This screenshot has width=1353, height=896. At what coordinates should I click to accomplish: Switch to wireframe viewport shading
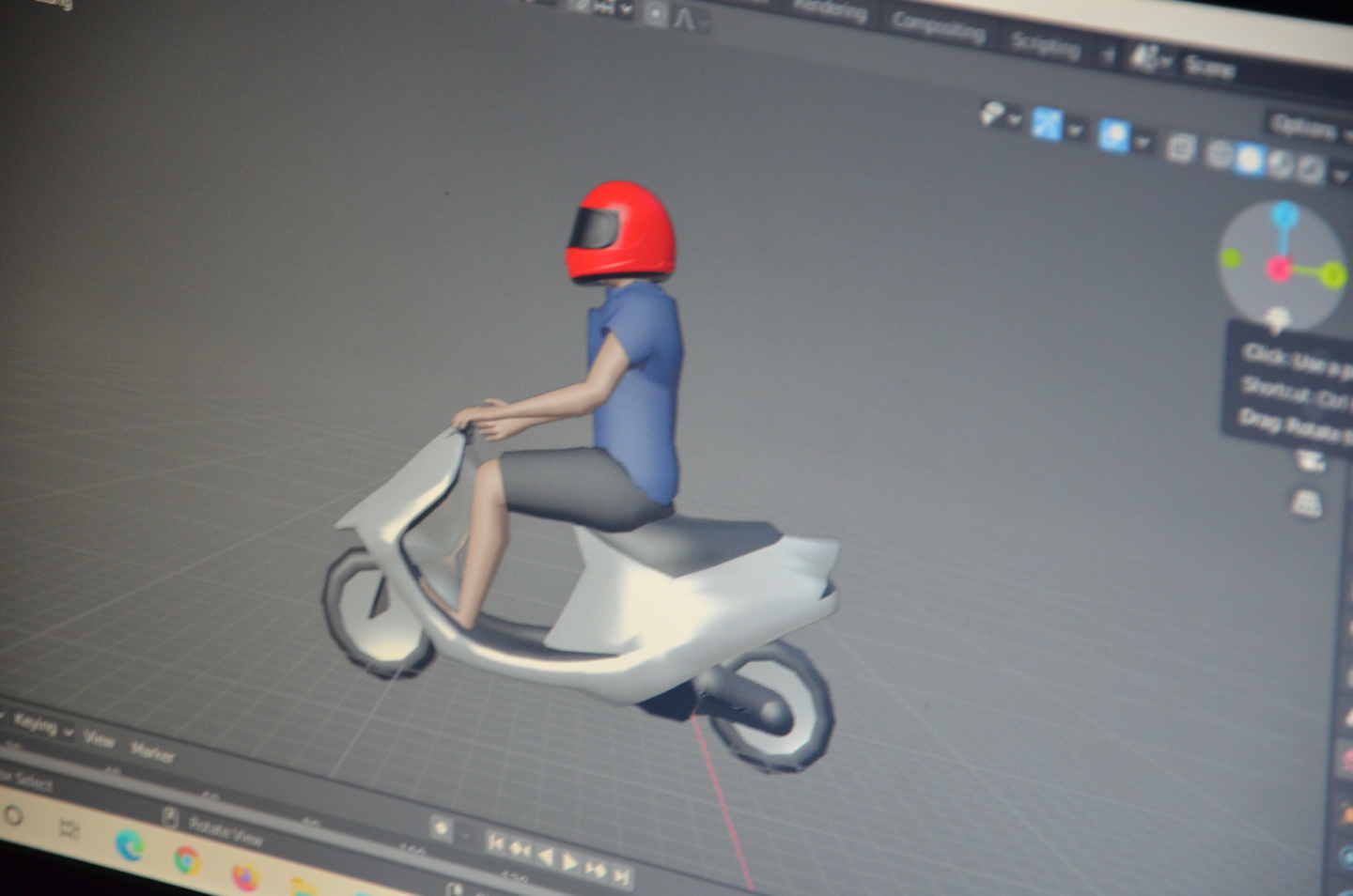(x=1219, y=154)
